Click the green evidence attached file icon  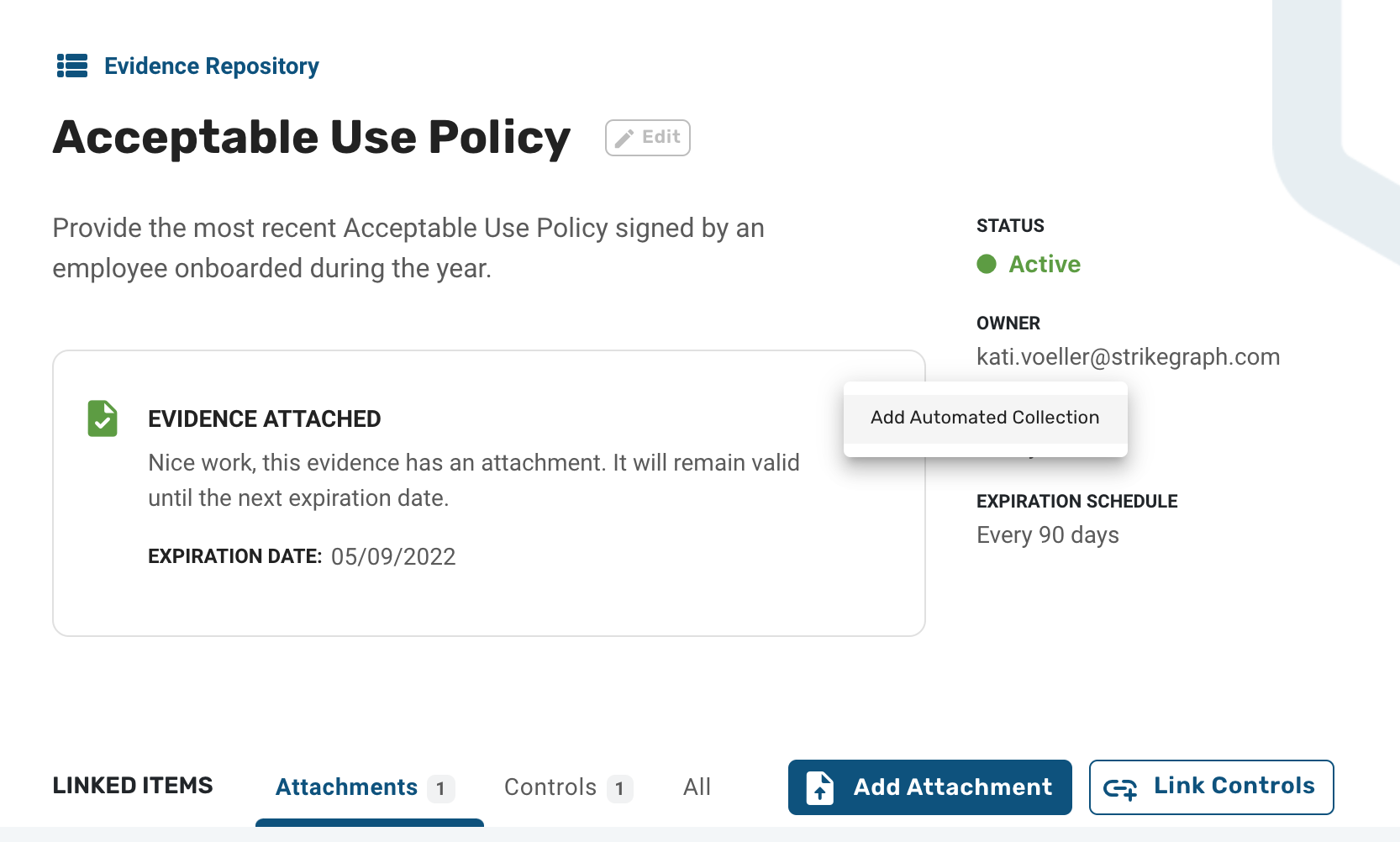pos(103,418)
